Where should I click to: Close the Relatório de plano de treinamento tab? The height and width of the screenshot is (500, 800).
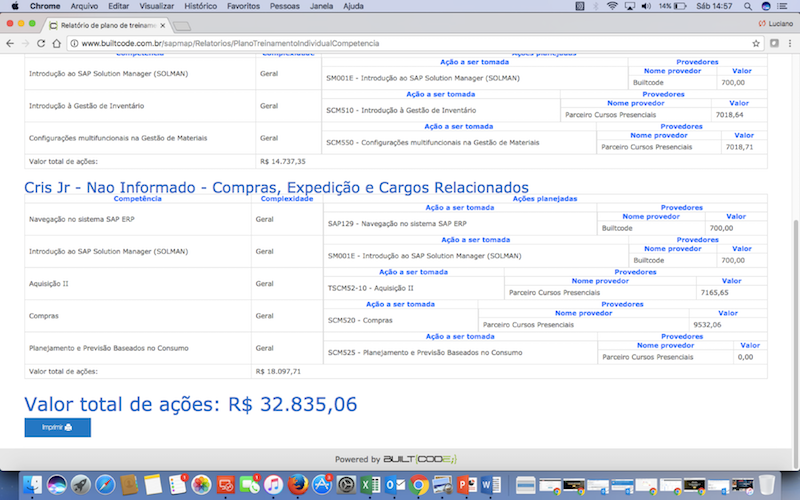coord(163,25)
